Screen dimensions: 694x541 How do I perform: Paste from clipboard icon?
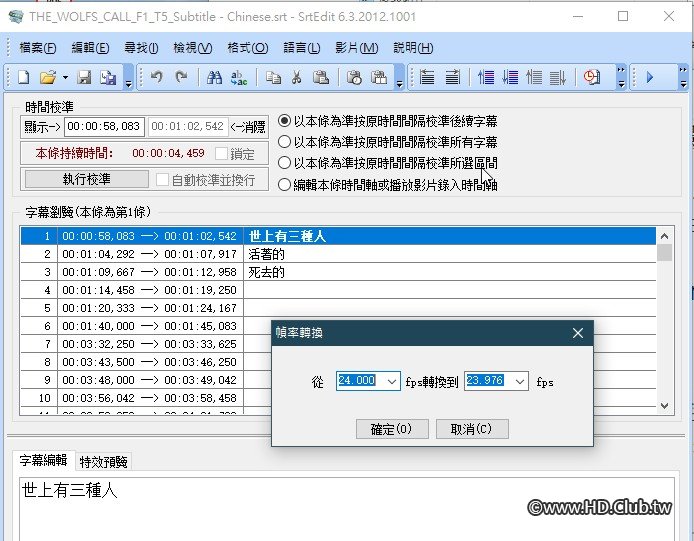321,77
